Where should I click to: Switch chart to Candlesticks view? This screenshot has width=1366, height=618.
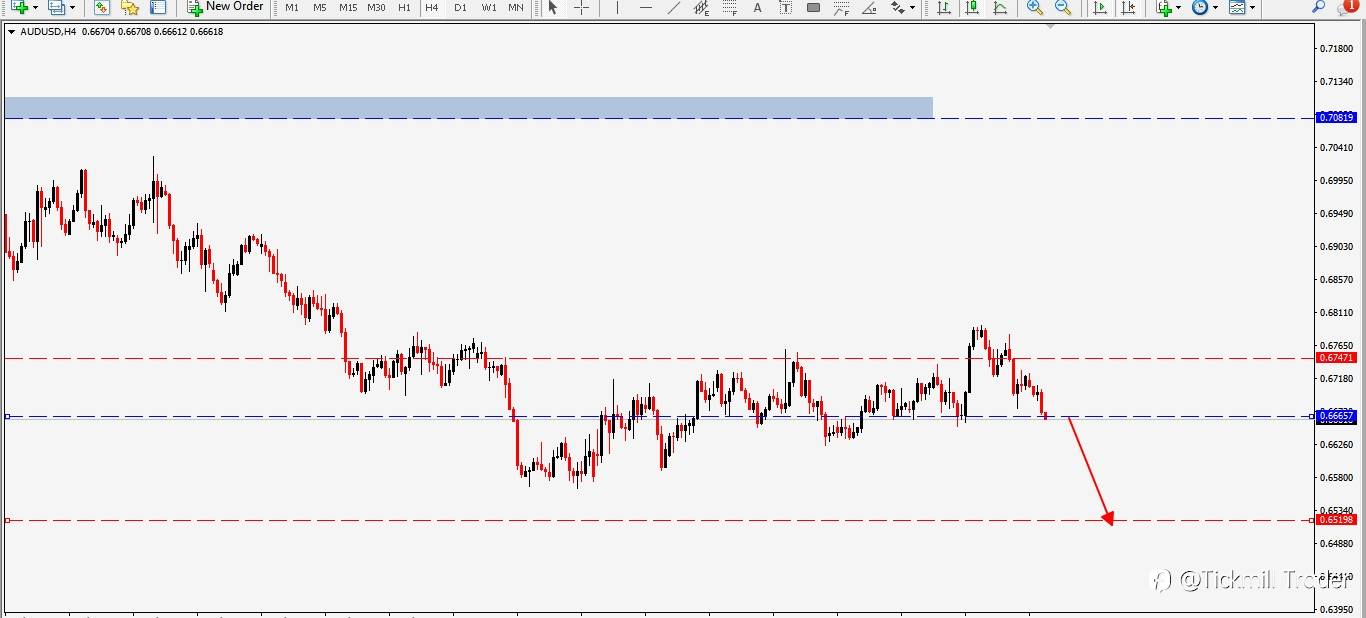click(971, 7)
